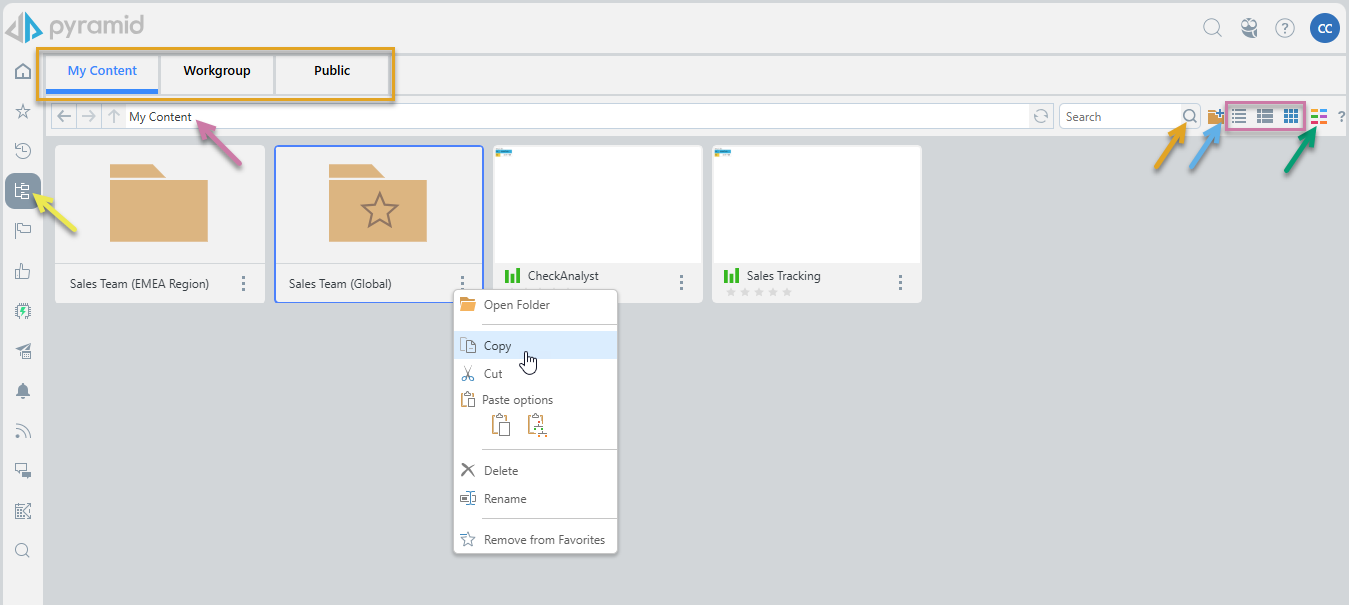Switch to simple list view
Image resolution: width=1349 pixels, height=605 pixels.
coord(1239,117)
